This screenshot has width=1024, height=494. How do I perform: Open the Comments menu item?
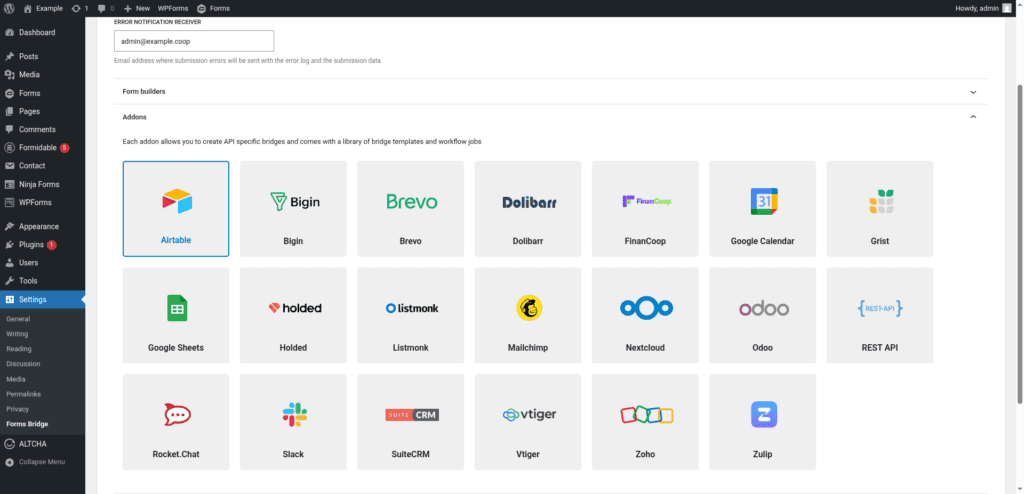[x=42, y=129]
